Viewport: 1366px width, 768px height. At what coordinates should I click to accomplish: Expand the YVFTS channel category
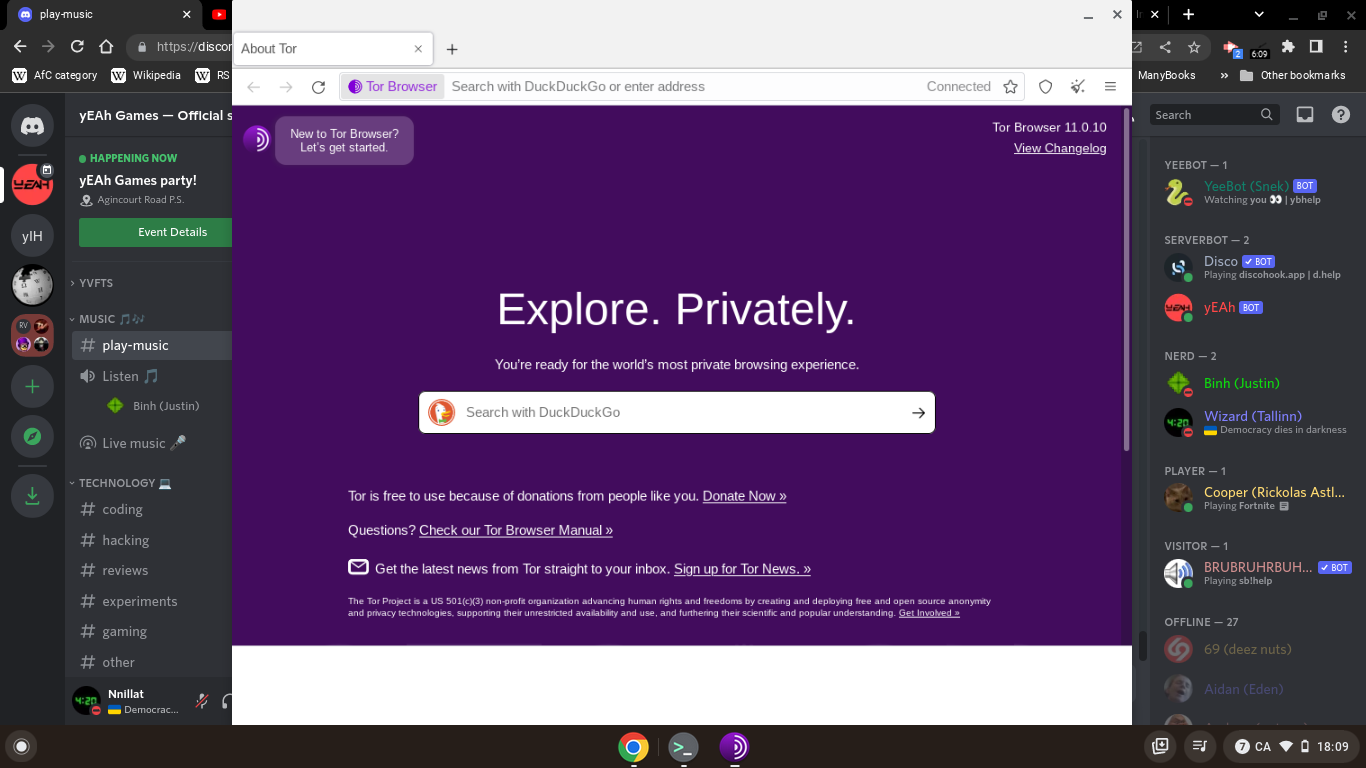pos(95,283)
